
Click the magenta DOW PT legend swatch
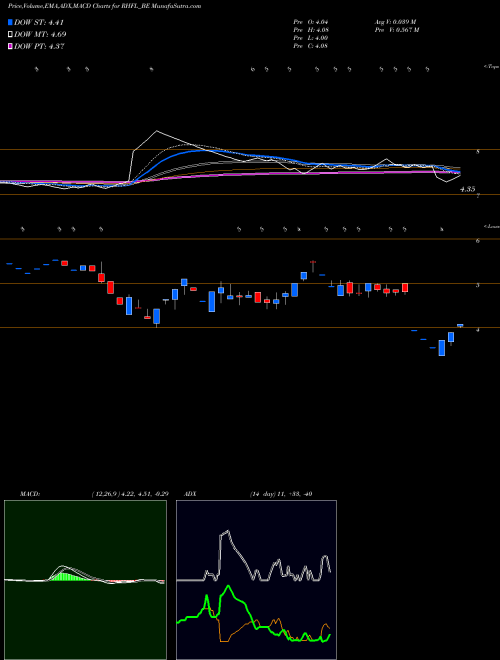click(10, 46)
